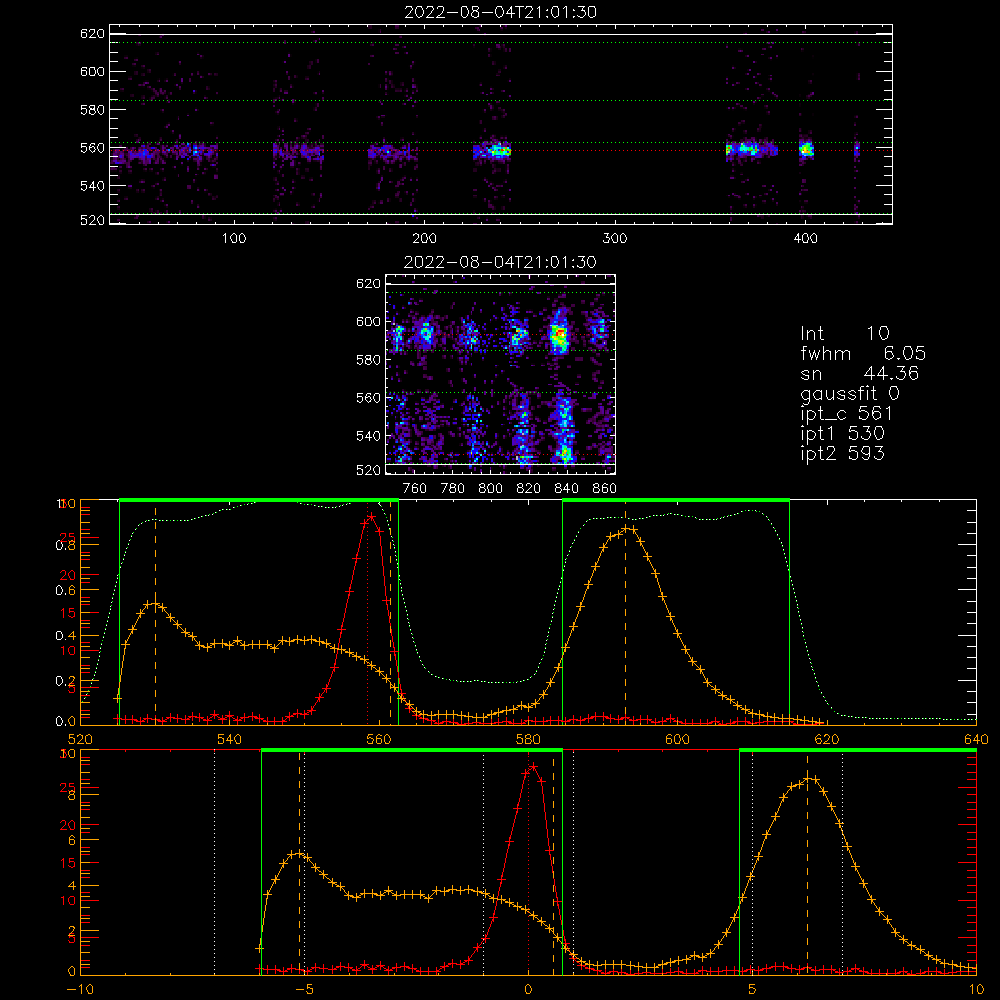Viewport: 1000px width, 1000px height.
Task: Click x-axis label 560 on the upper profile plot
Action: (x=379, y=739)
